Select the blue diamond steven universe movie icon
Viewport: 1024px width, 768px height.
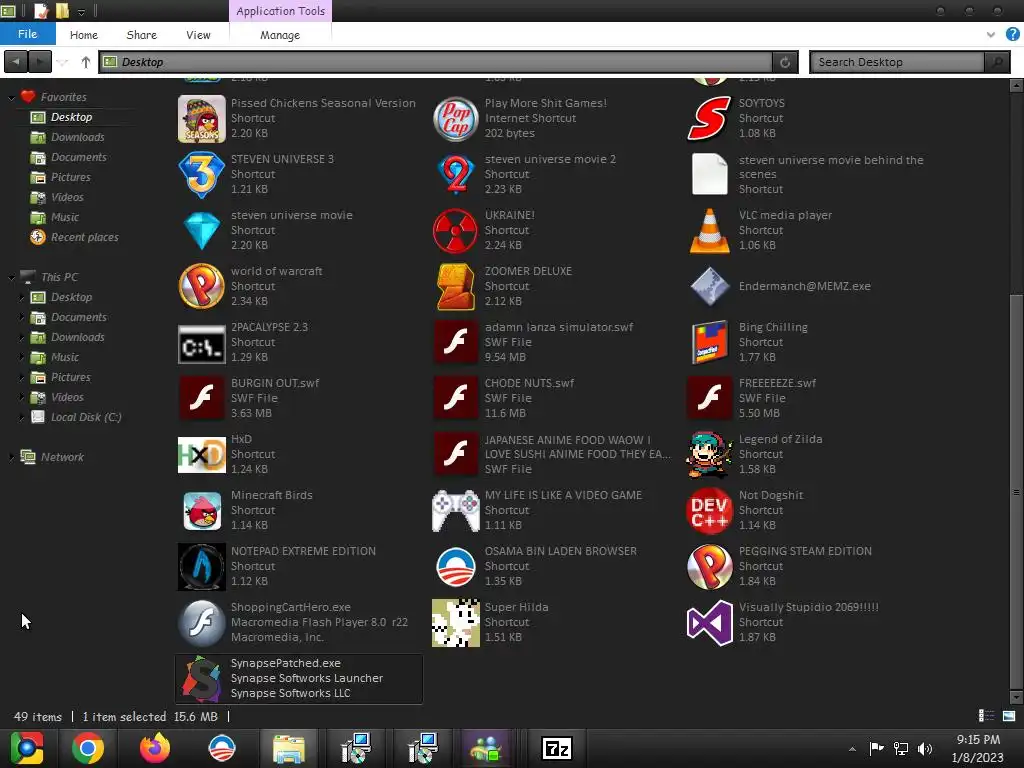coord(202,231)
